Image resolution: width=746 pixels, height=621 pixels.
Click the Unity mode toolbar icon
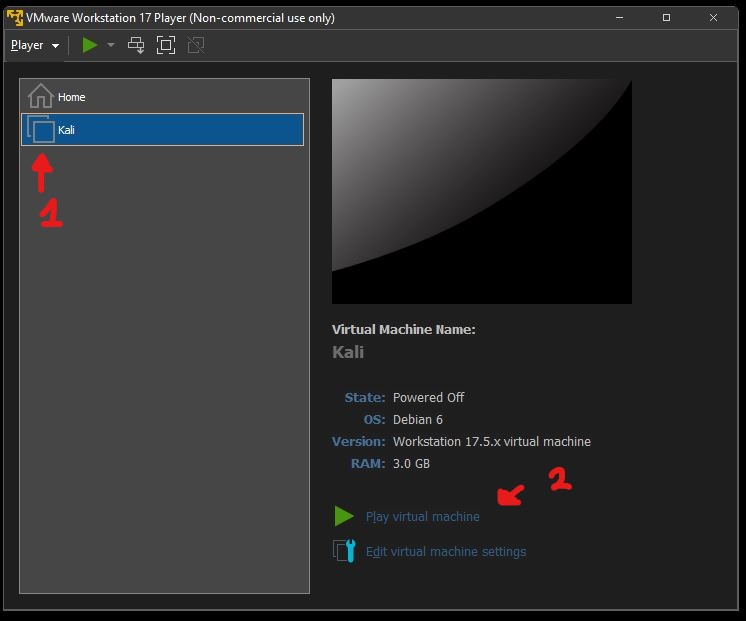tap(196, 45)
